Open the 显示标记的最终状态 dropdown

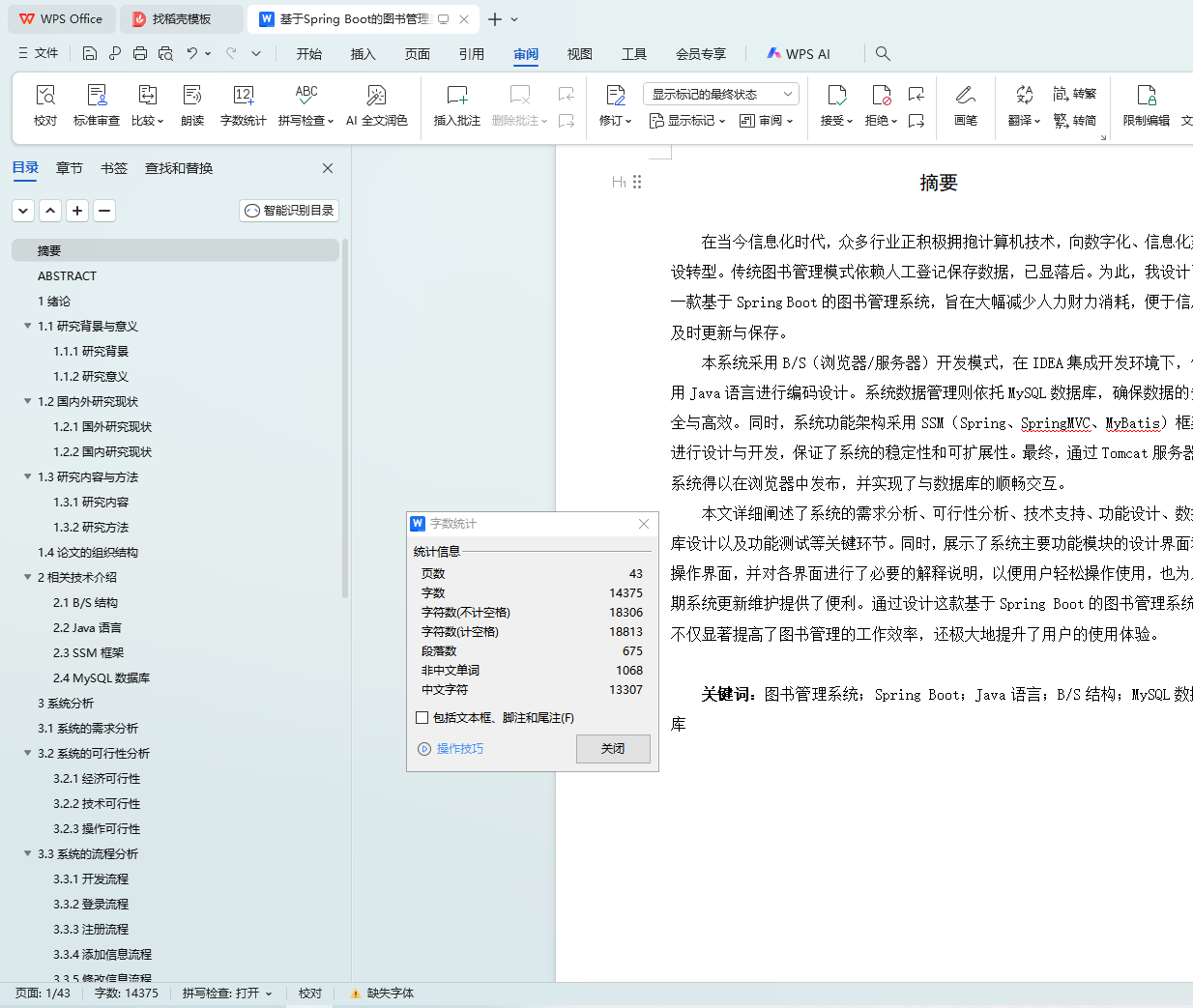[x=721, y=94]
